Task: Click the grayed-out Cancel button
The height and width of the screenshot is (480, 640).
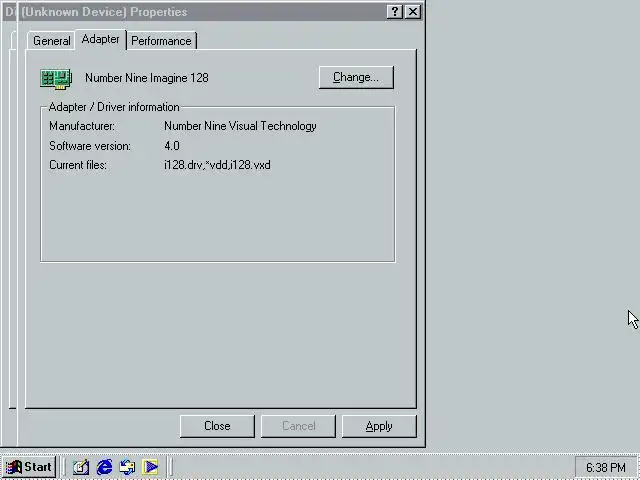Action: (x=298, y=426)
